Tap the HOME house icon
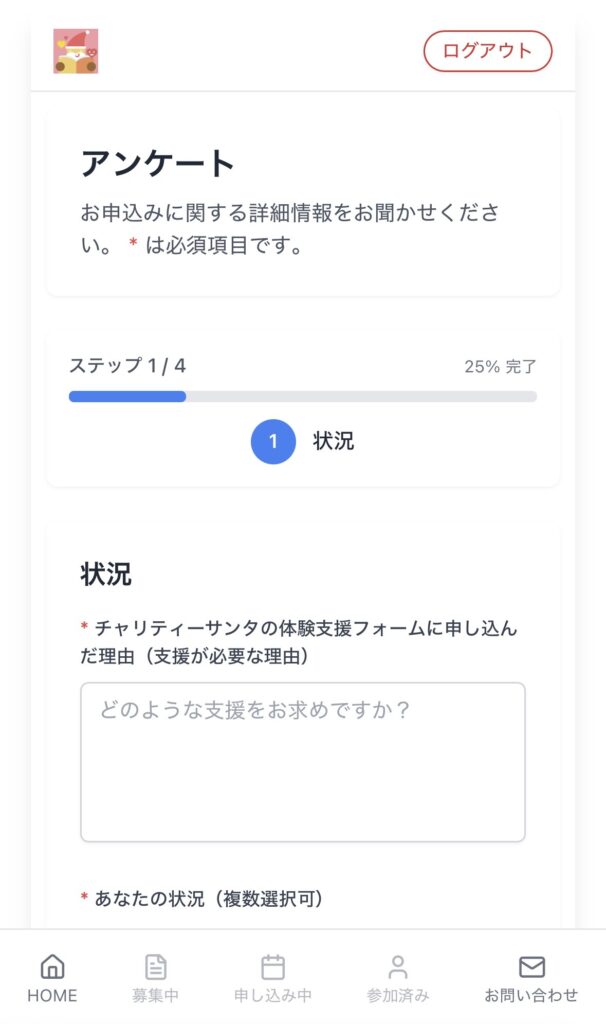Image resolution: width=606 pixels, height=1024 pixels. tap(52, 966)
